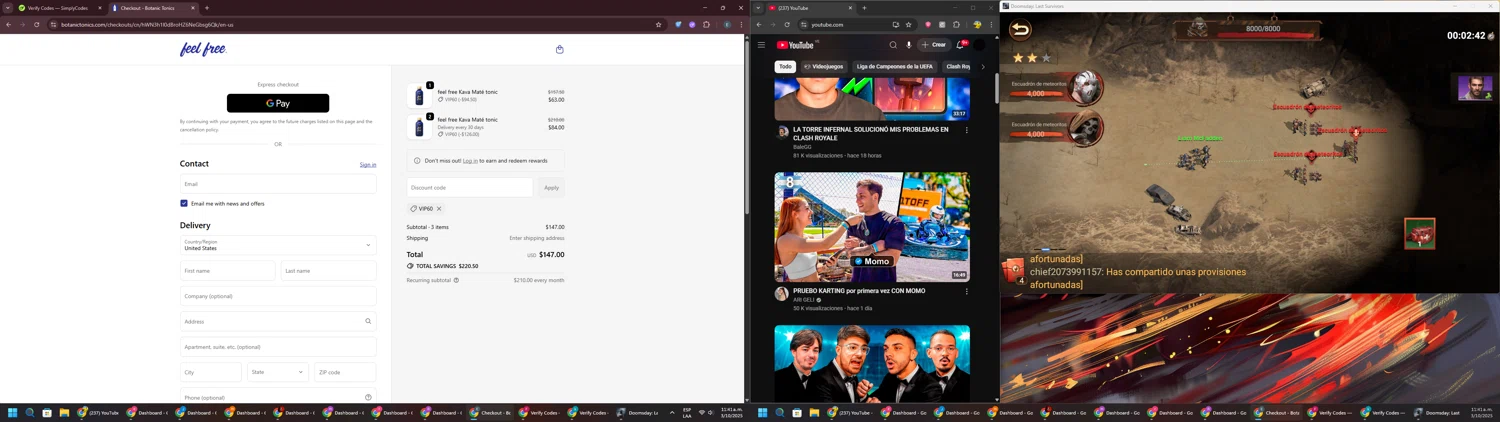Image resolution: width=1500 pixels, height=422 pixels.
Task: Uncheck Email me with news and offers
Action: coord(184,203)
